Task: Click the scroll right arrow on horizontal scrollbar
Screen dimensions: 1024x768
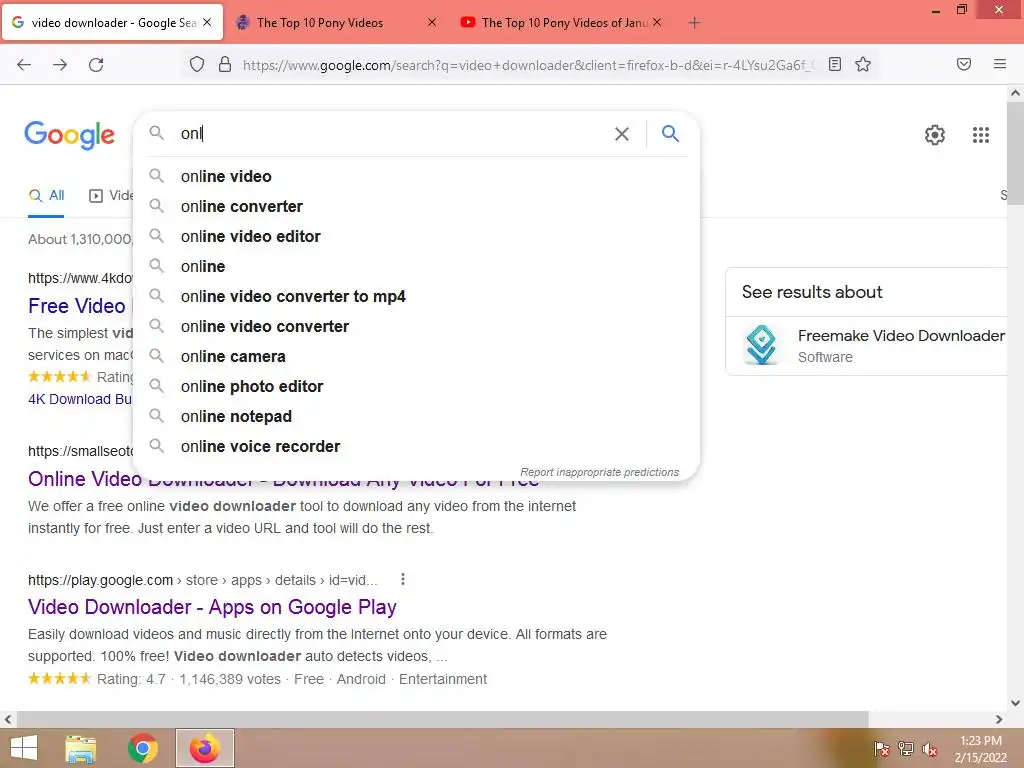Action: click(999, 719)
